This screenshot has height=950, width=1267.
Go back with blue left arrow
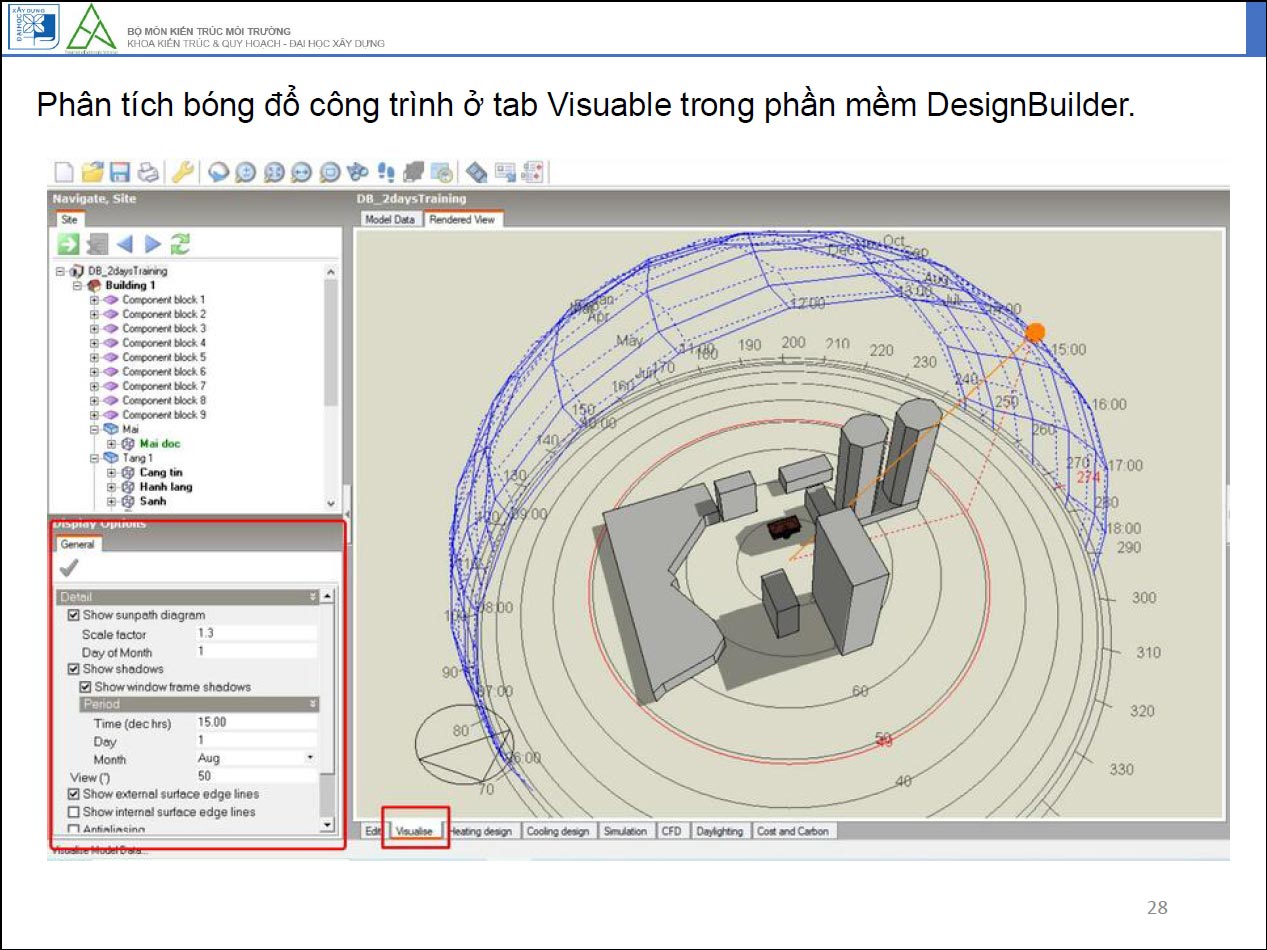tap(125, 243)
